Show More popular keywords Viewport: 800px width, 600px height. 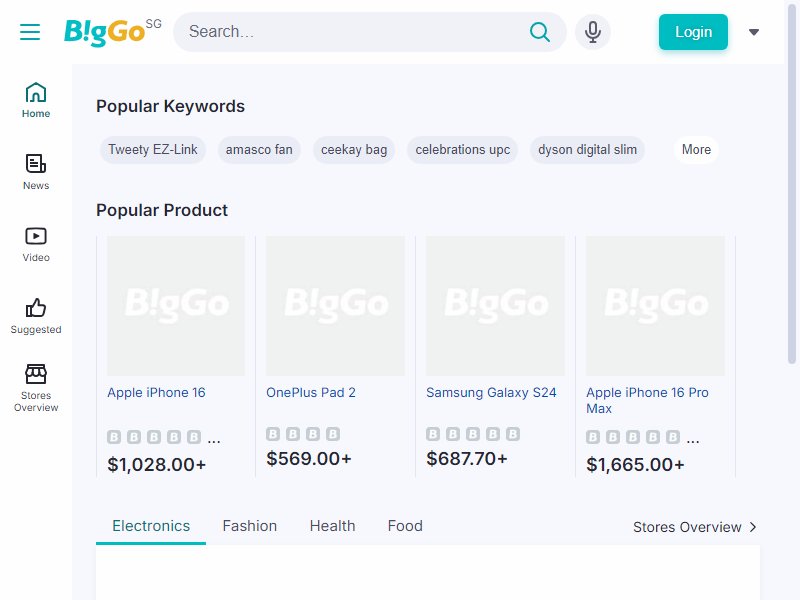tap(696, 149)
